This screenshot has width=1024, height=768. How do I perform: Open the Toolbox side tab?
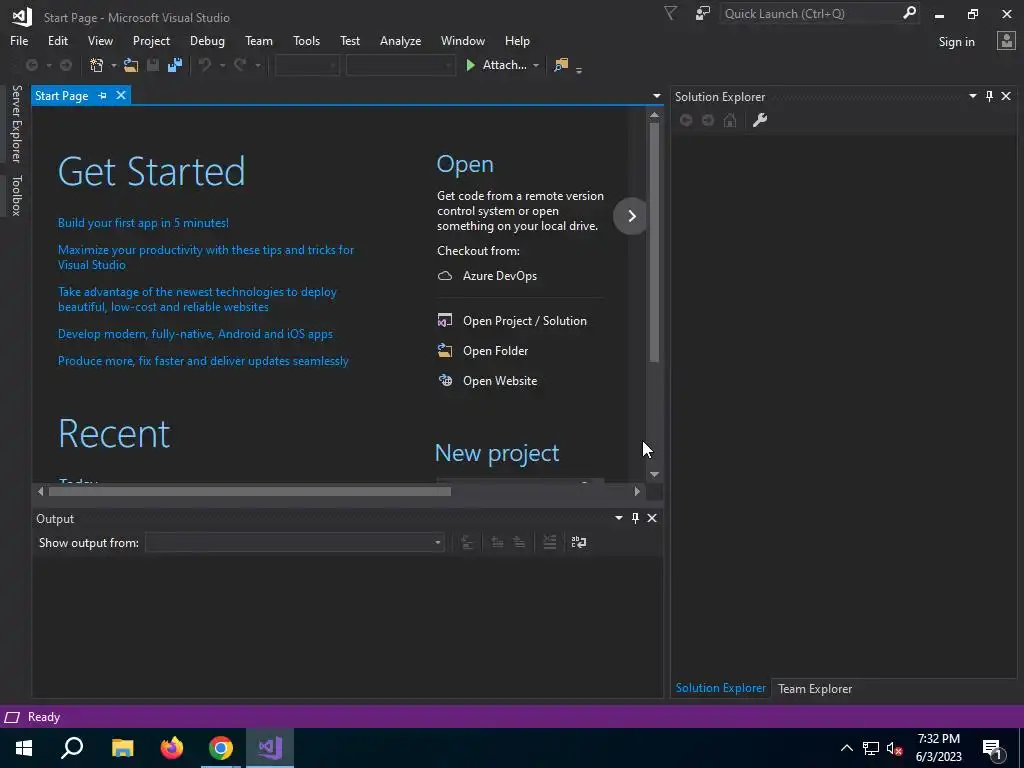[x=16, y=195]
